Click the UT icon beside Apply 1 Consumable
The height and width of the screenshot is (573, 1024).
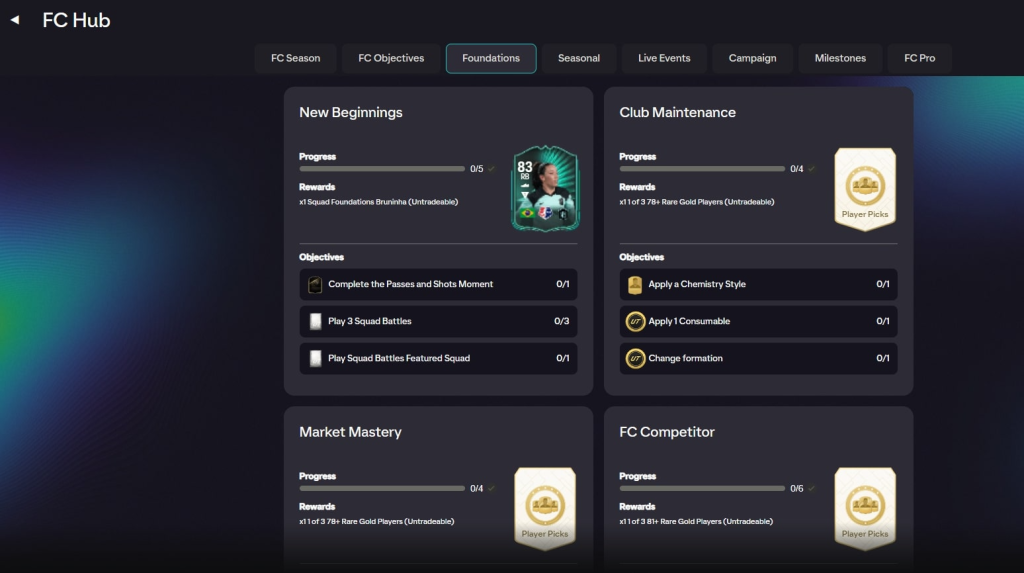(634, 321)
